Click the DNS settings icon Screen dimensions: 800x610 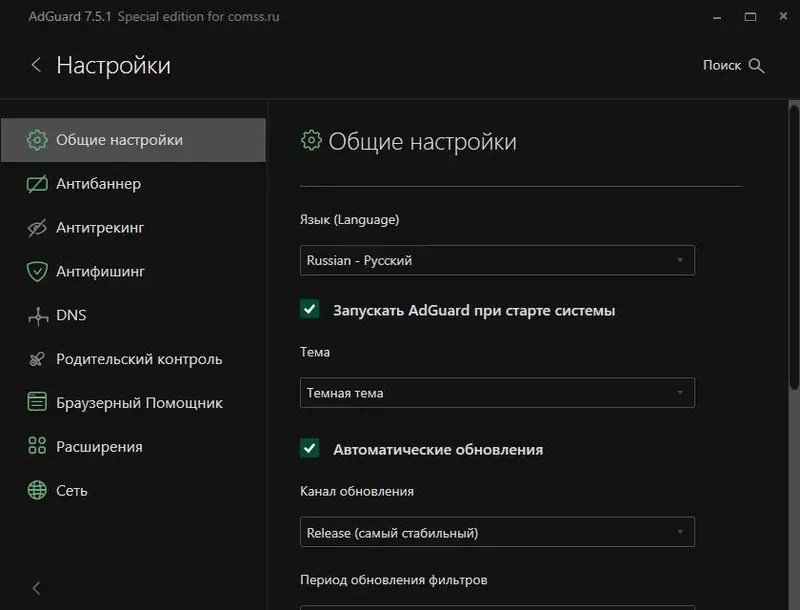[x=37, y=315]
